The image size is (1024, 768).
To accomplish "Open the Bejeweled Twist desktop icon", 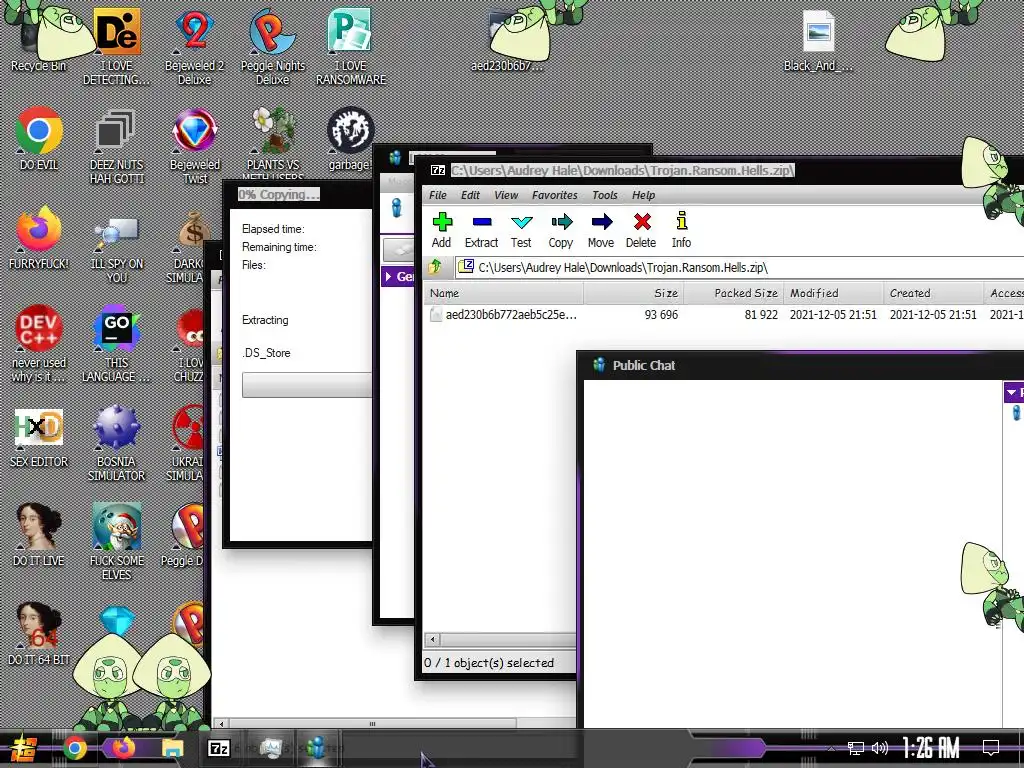I will (x=195, y=145).
